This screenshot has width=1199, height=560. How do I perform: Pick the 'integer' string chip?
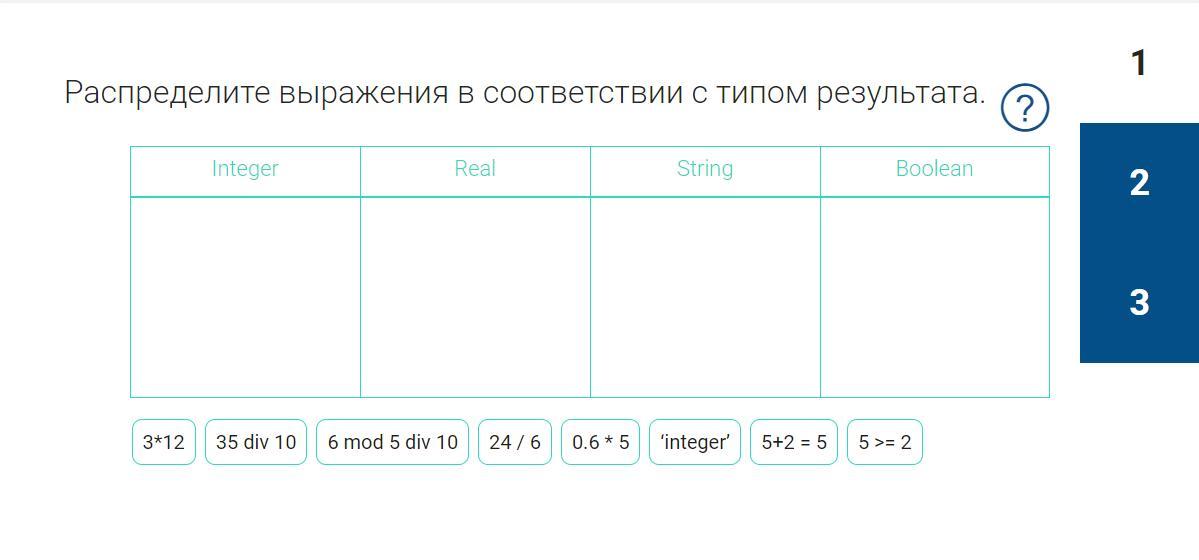[695, 442]
